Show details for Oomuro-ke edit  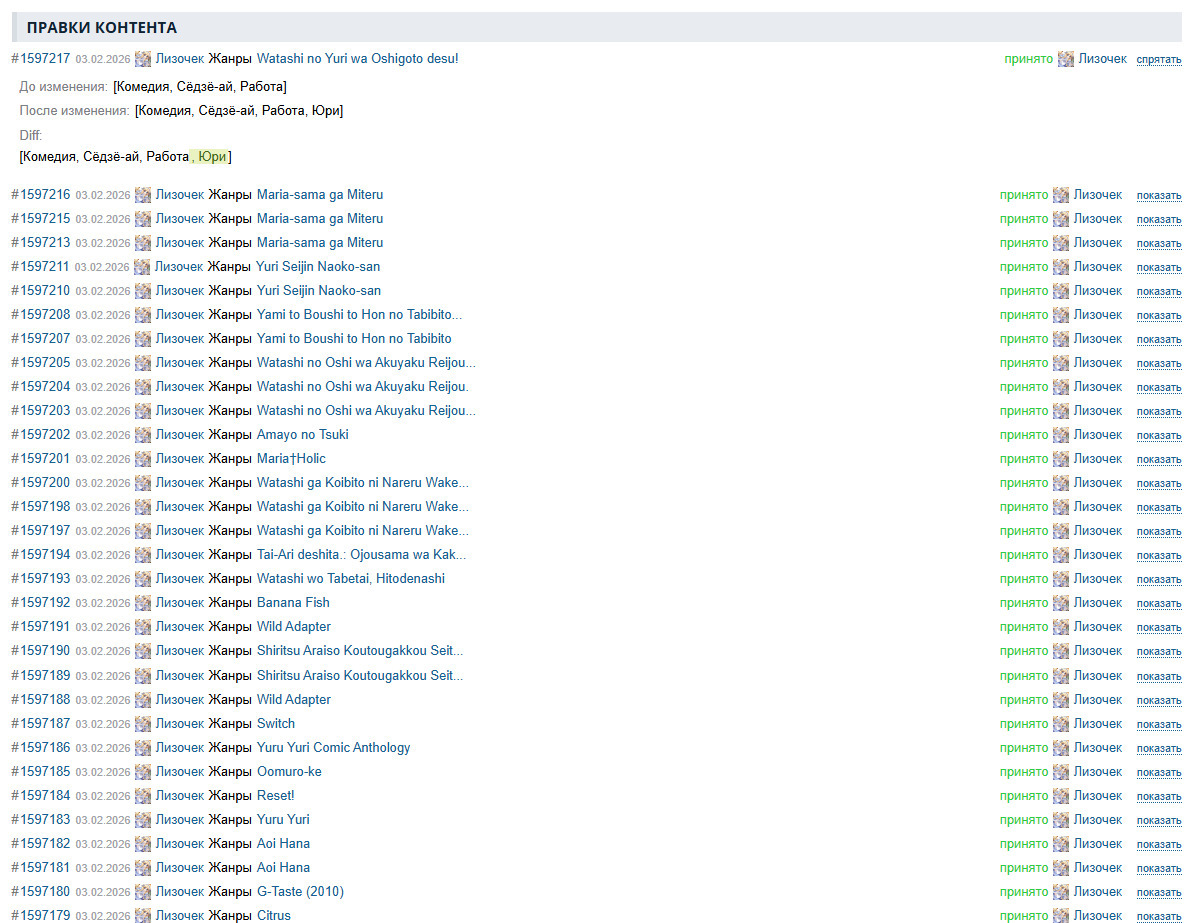(x=1158, y=773)
